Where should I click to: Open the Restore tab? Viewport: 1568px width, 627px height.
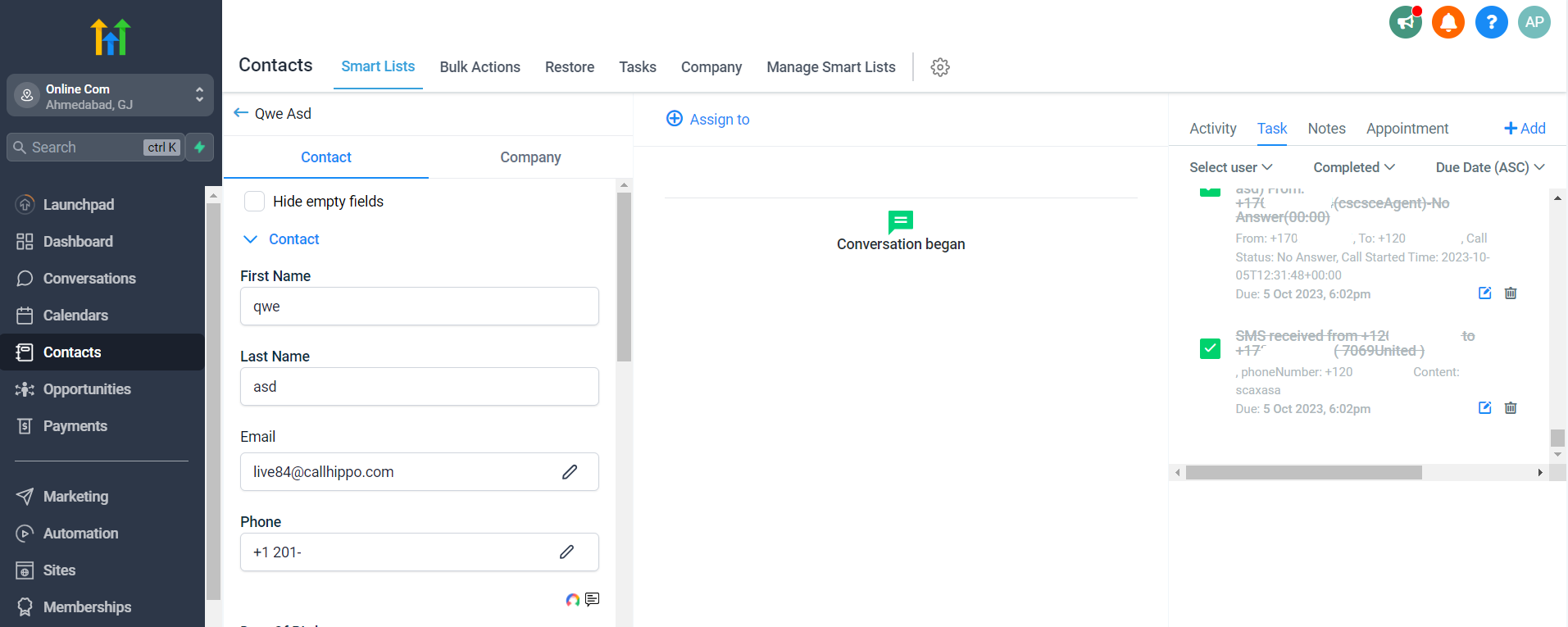[x=570, y=67]
